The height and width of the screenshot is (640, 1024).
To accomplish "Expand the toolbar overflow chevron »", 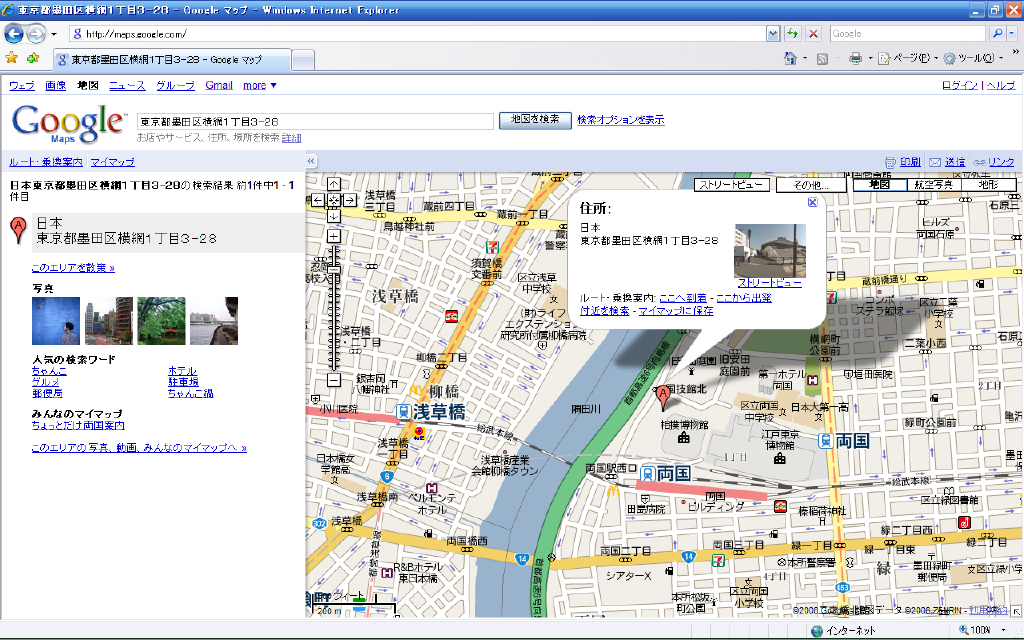I will (x=1016, y=52).
